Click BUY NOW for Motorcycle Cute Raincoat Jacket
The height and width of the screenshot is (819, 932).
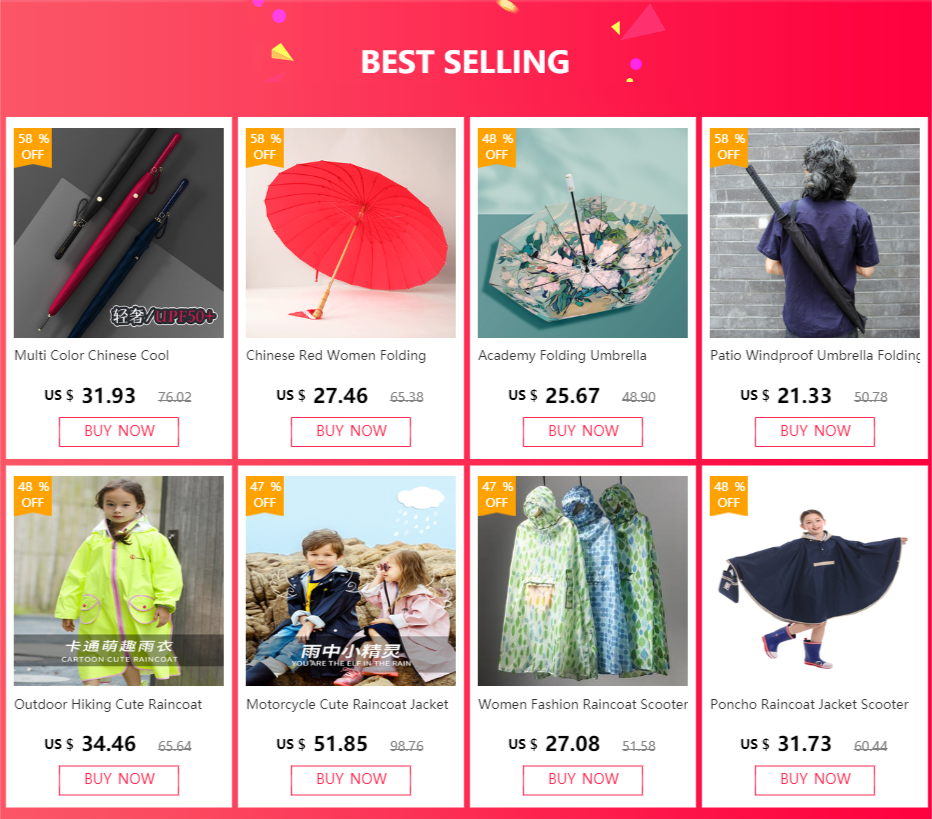pyautogui.click(x=351, y=779)
